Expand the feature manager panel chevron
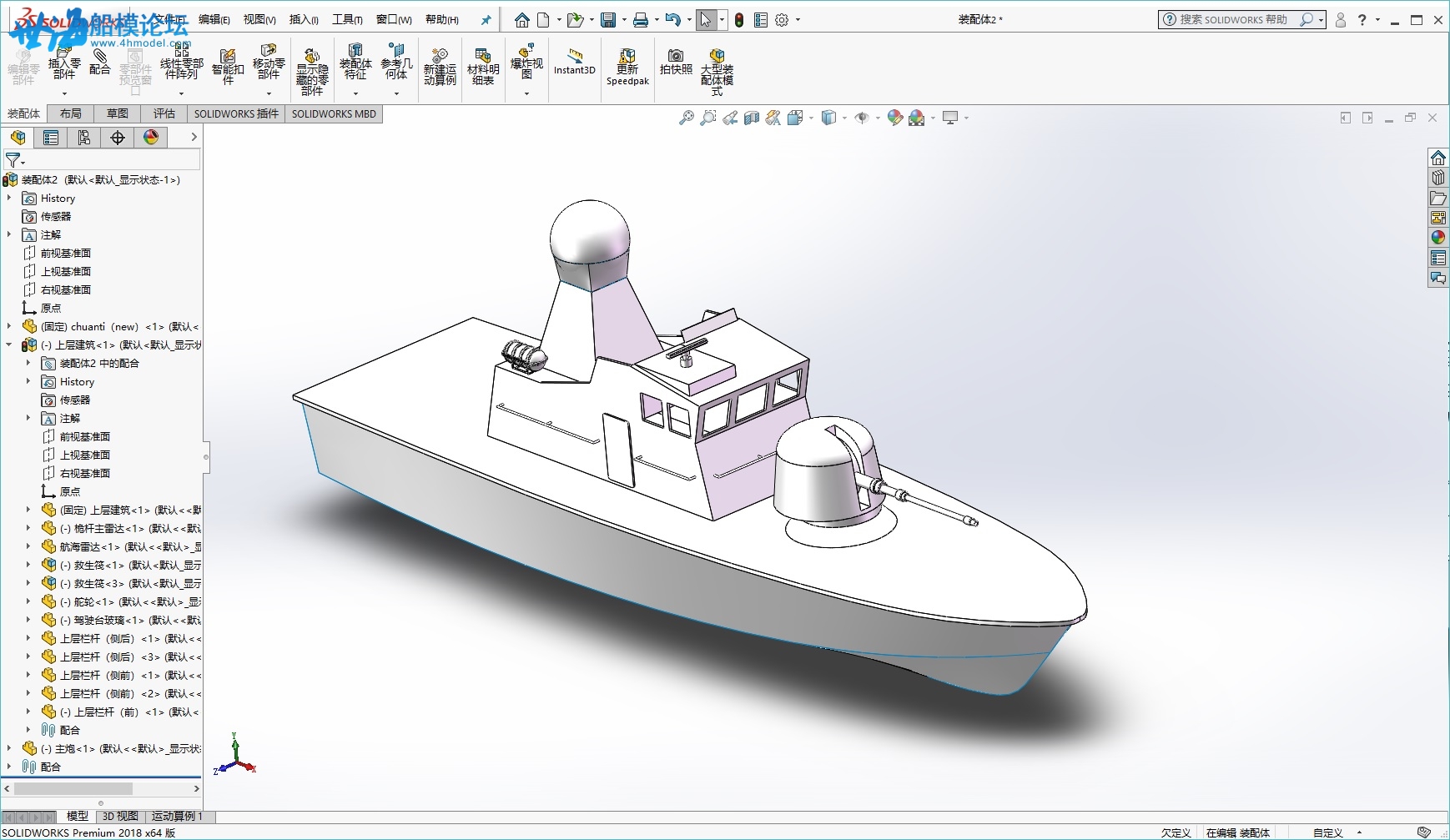1450x840 pixels. click(194, 138)
